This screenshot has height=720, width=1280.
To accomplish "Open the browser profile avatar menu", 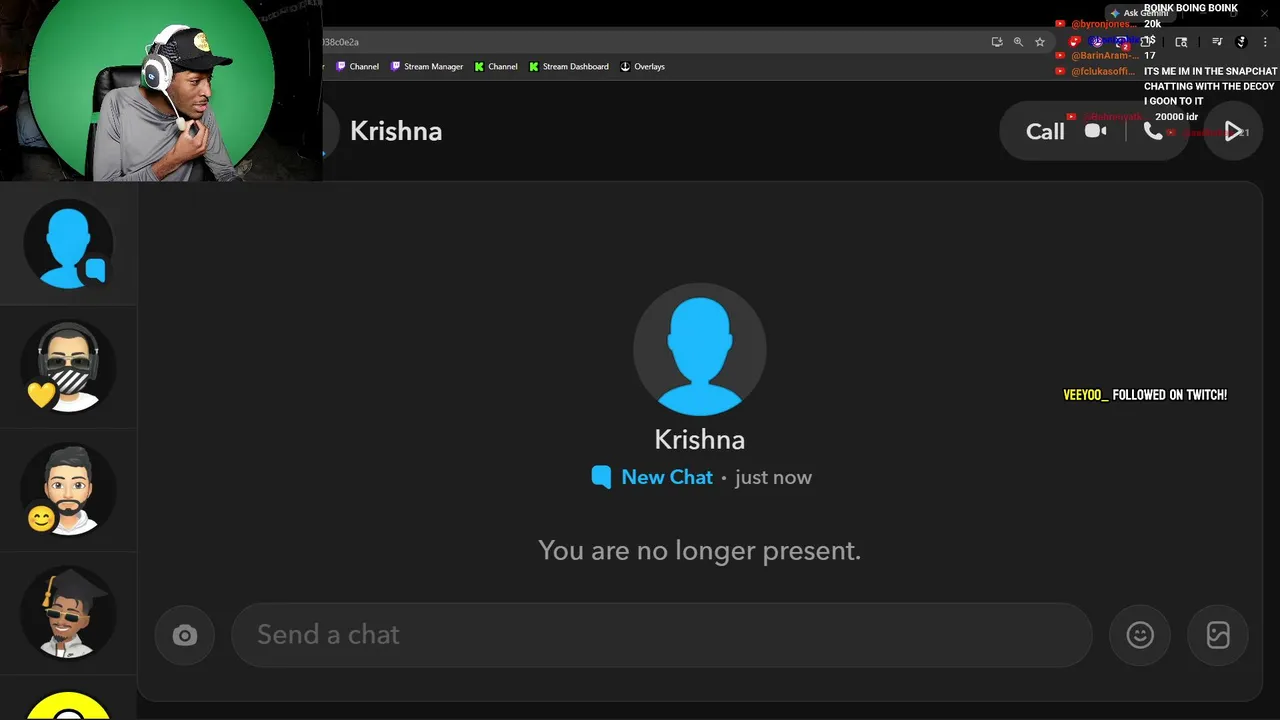I will 1241,42.
